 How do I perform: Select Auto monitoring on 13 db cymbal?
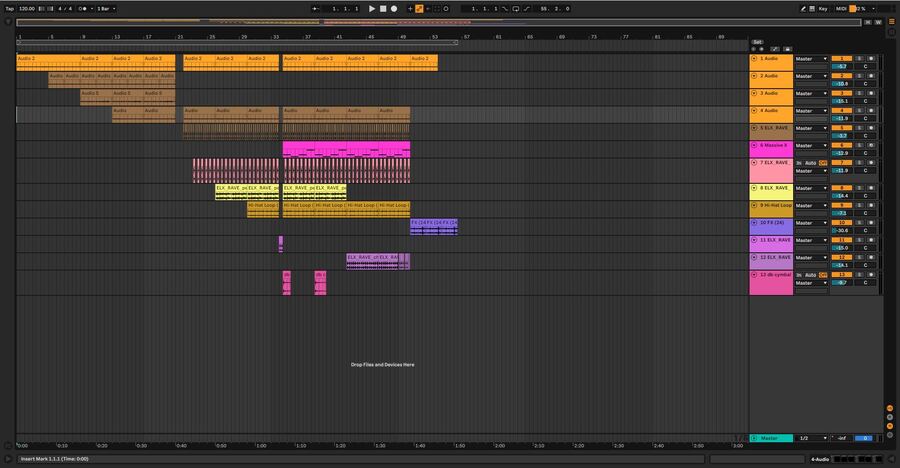click(x=810, y=275)
